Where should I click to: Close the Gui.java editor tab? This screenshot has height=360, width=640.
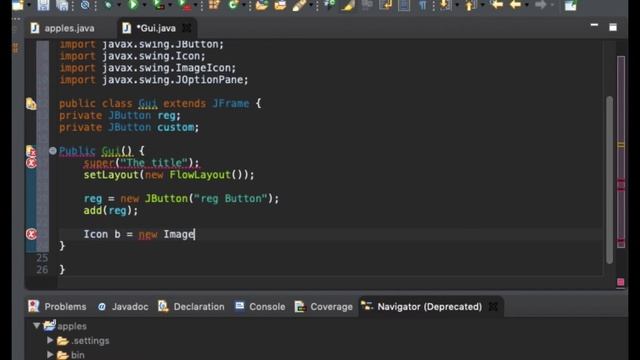[x=187, y=28]
